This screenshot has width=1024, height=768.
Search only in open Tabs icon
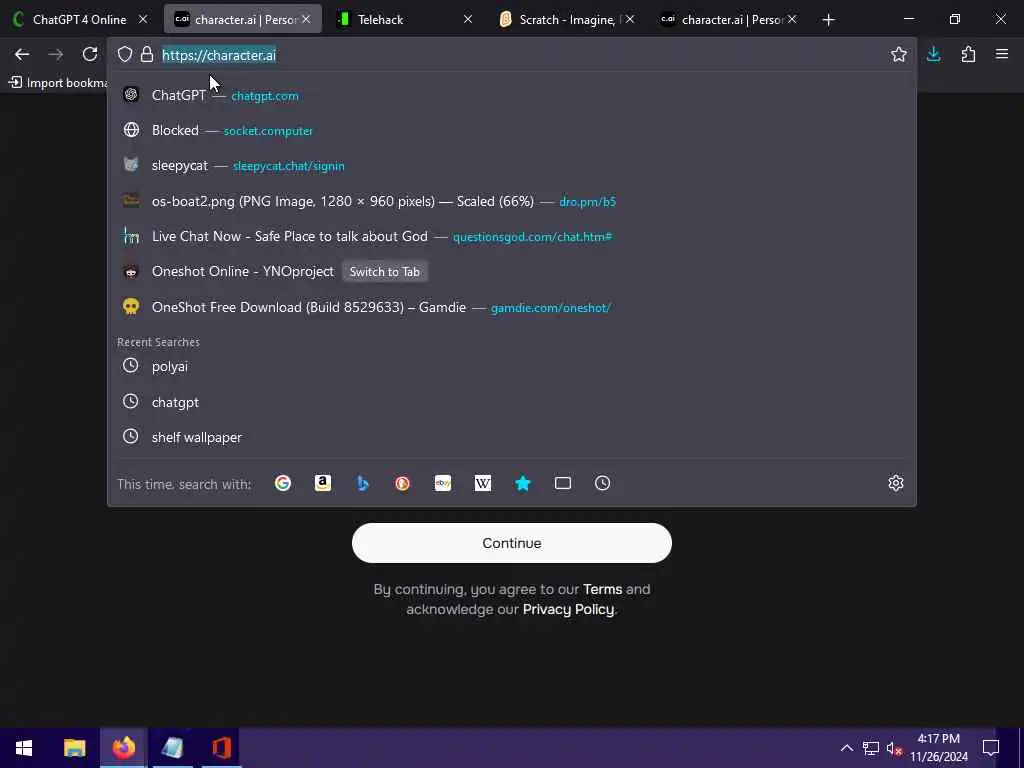[563, 483]
